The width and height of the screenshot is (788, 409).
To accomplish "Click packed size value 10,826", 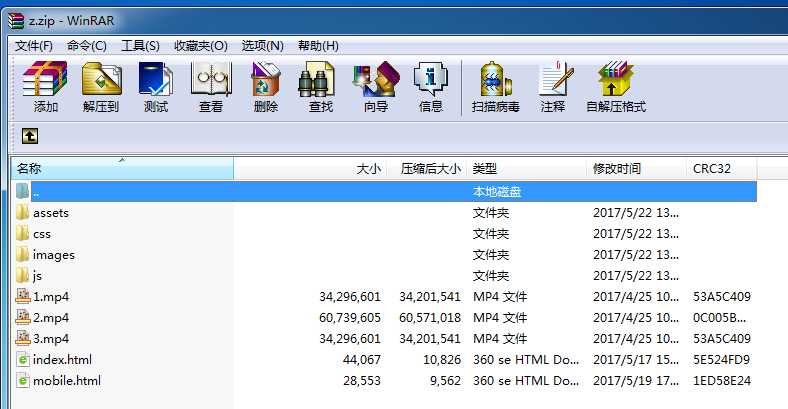I will 442,360.
